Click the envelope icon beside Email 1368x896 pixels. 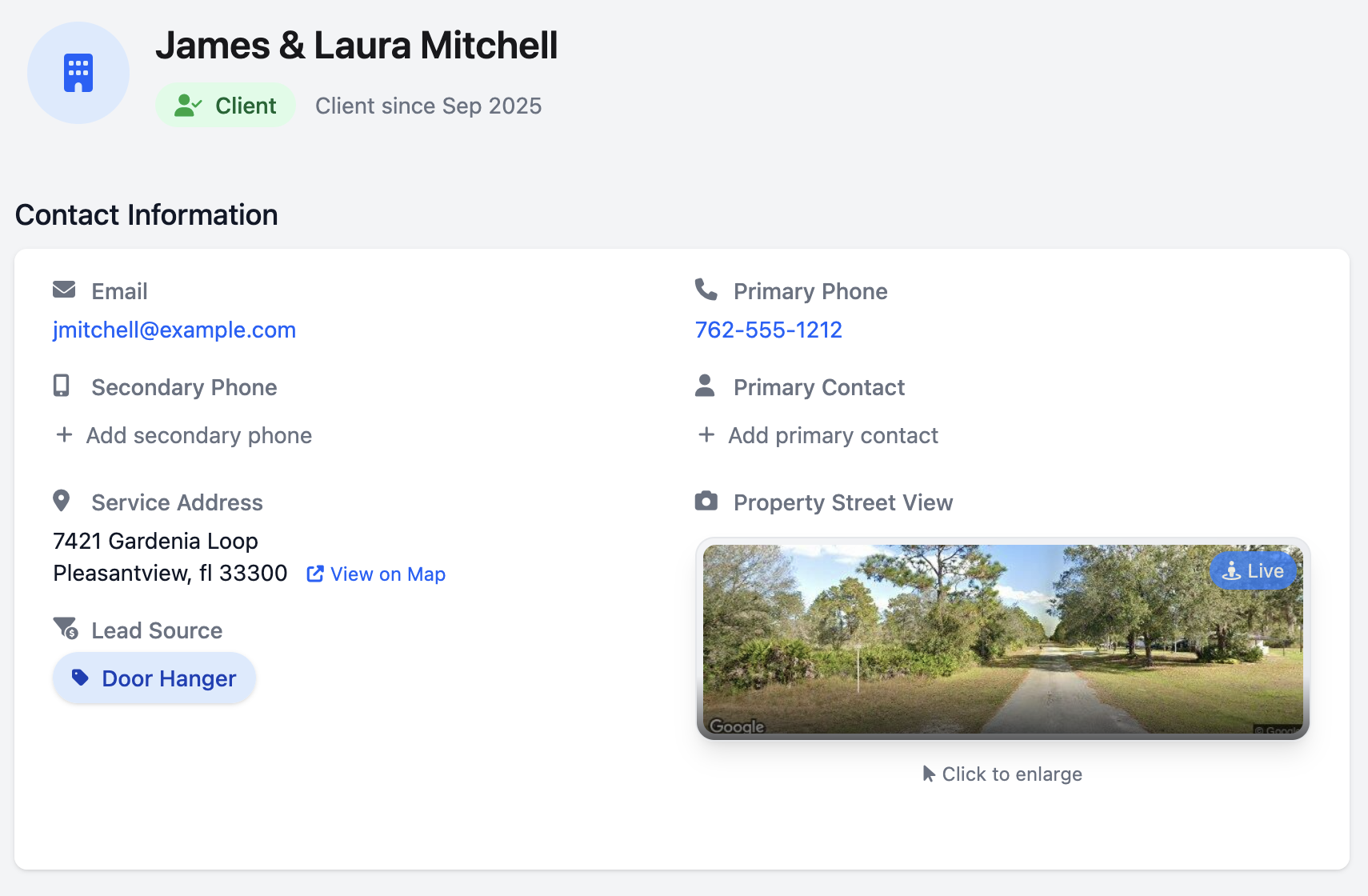click(64, 290)
